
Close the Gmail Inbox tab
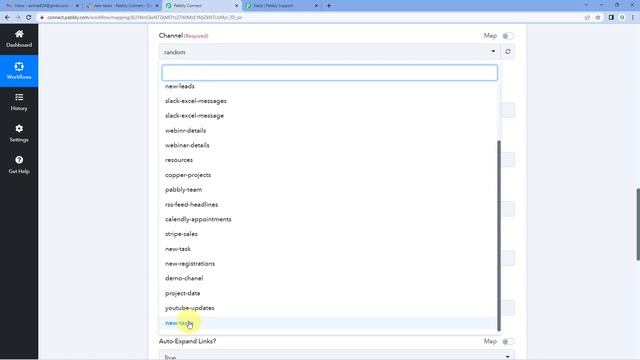(x=77, y=6)
